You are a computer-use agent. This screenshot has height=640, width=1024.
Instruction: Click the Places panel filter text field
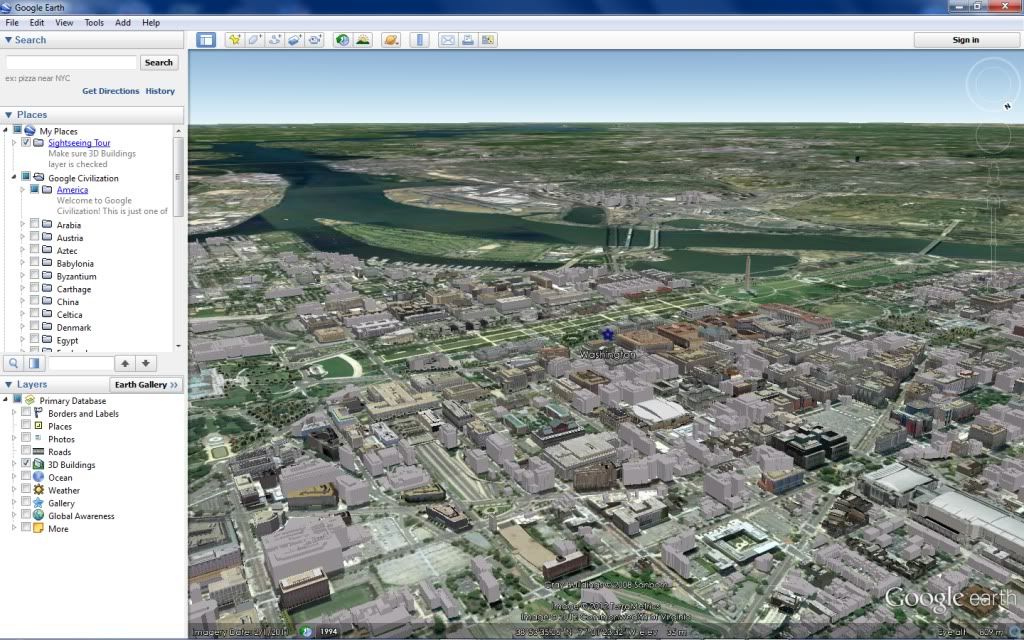click(x=81, y=363)
